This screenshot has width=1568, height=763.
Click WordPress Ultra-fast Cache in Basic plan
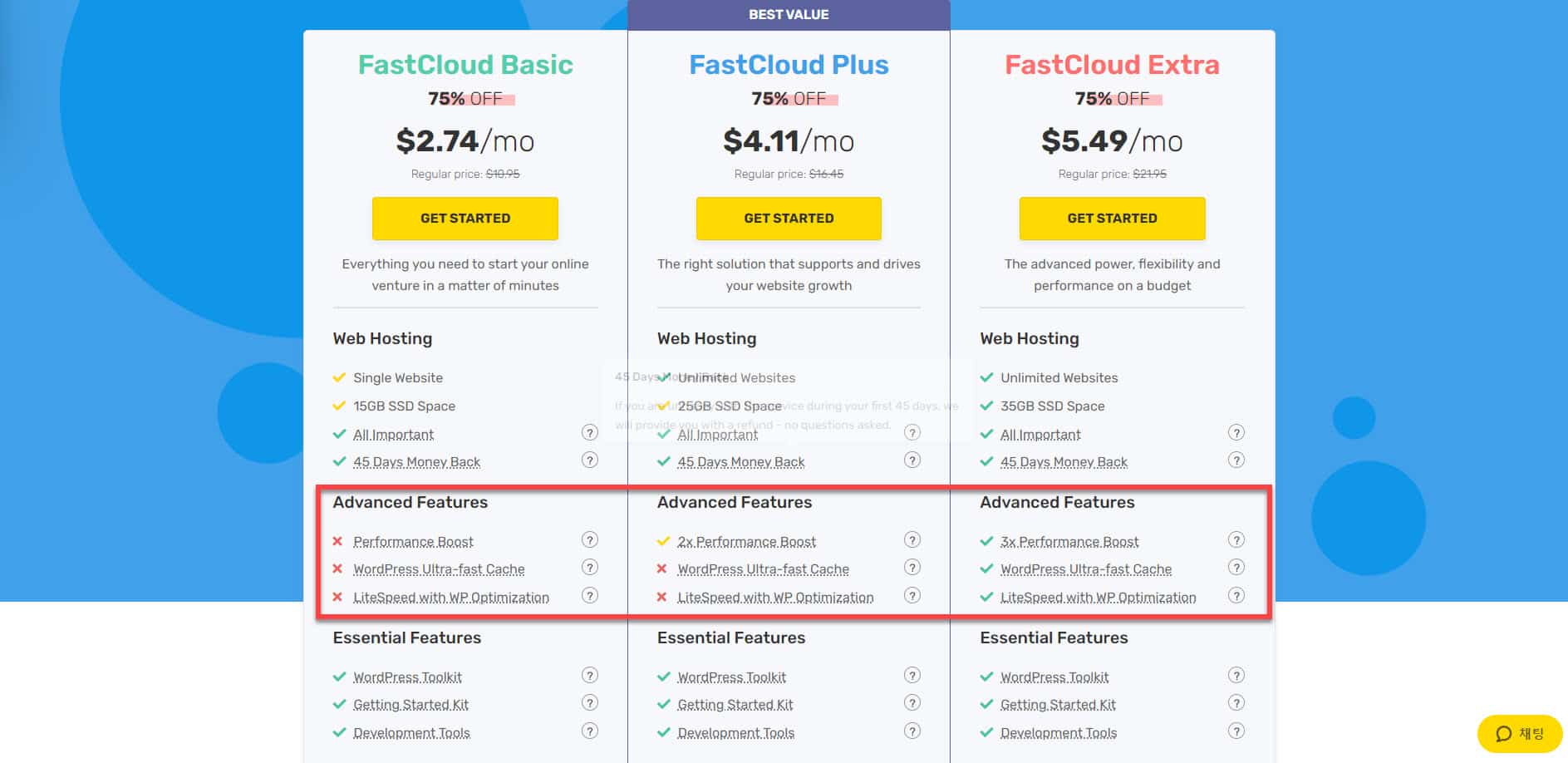pyautogui.click(x=439, y=569)
